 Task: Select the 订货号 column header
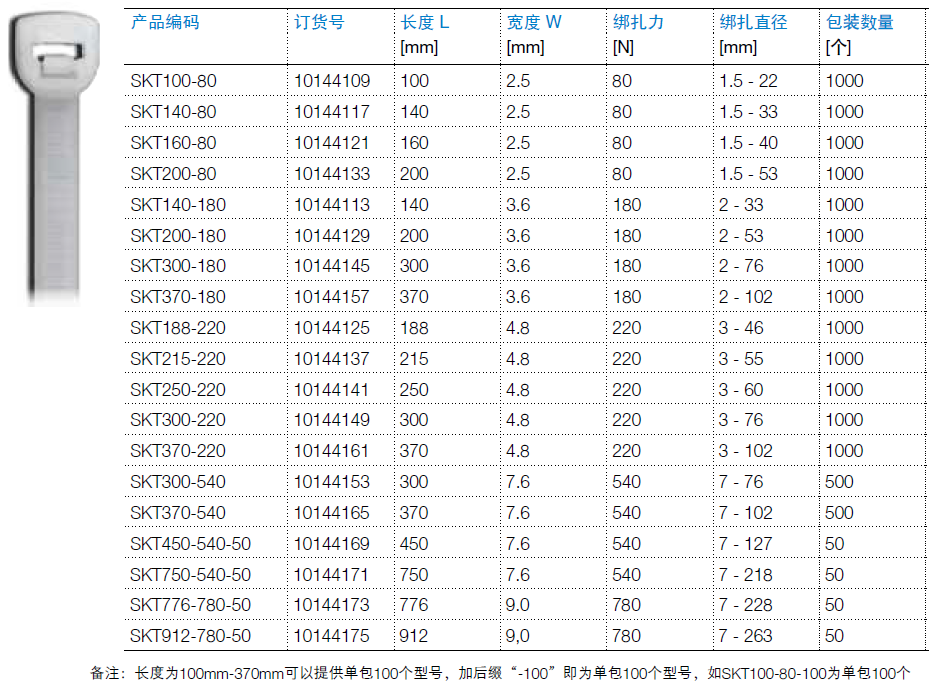320,22
